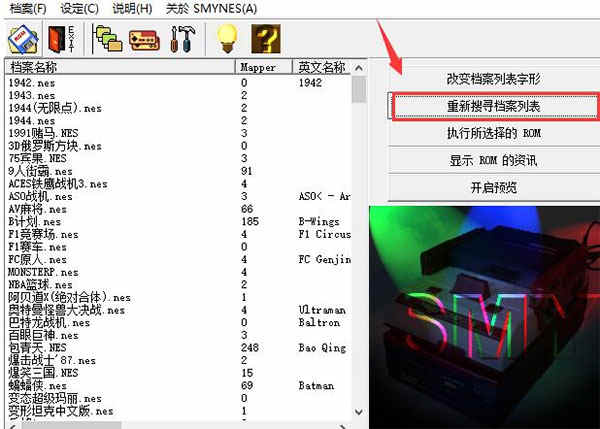Click the 改变档案列表字形 button

coord(494,79)
